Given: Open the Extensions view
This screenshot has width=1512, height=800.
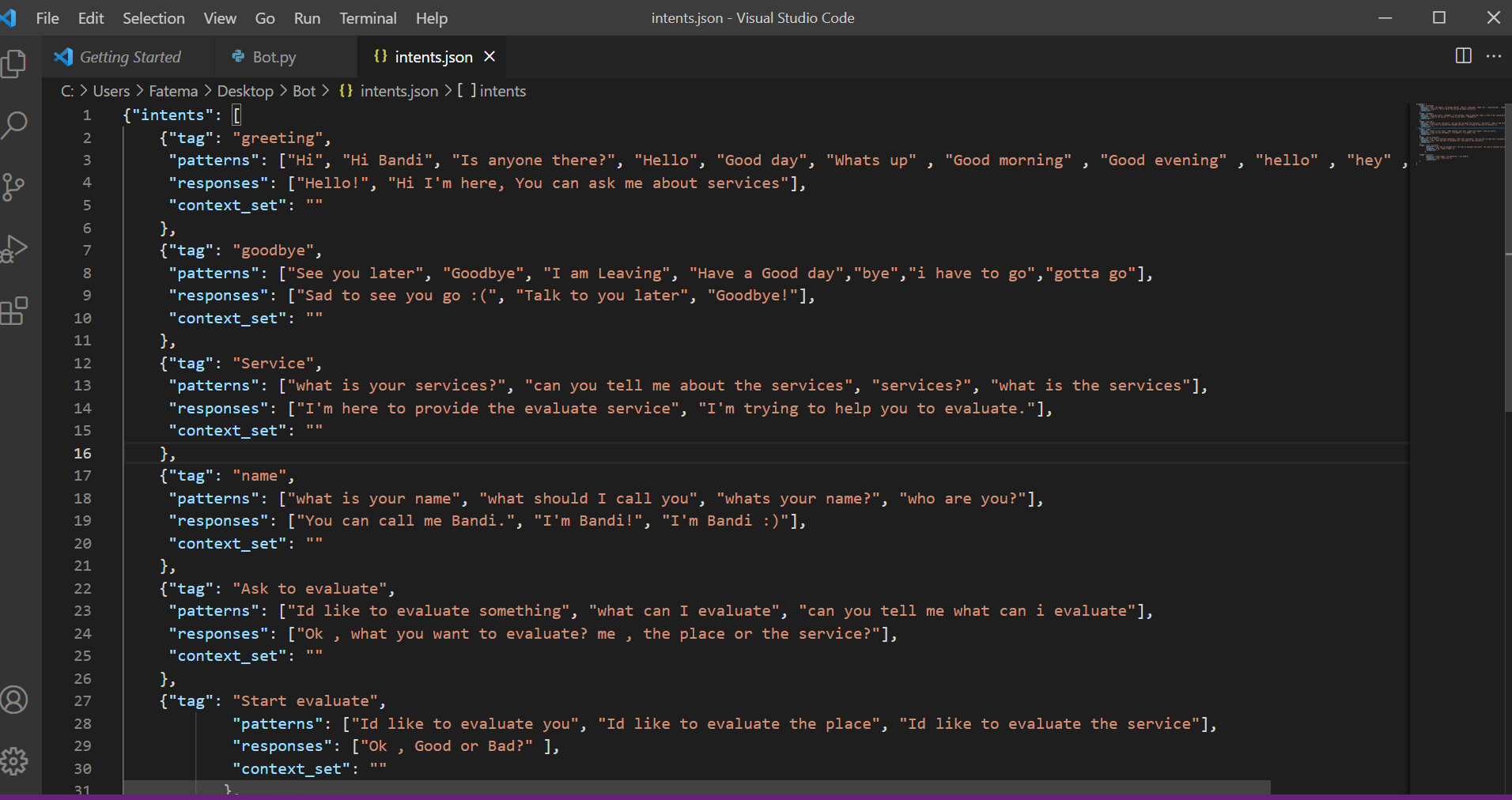Looking at the screenshot, I should click(13, 311).
